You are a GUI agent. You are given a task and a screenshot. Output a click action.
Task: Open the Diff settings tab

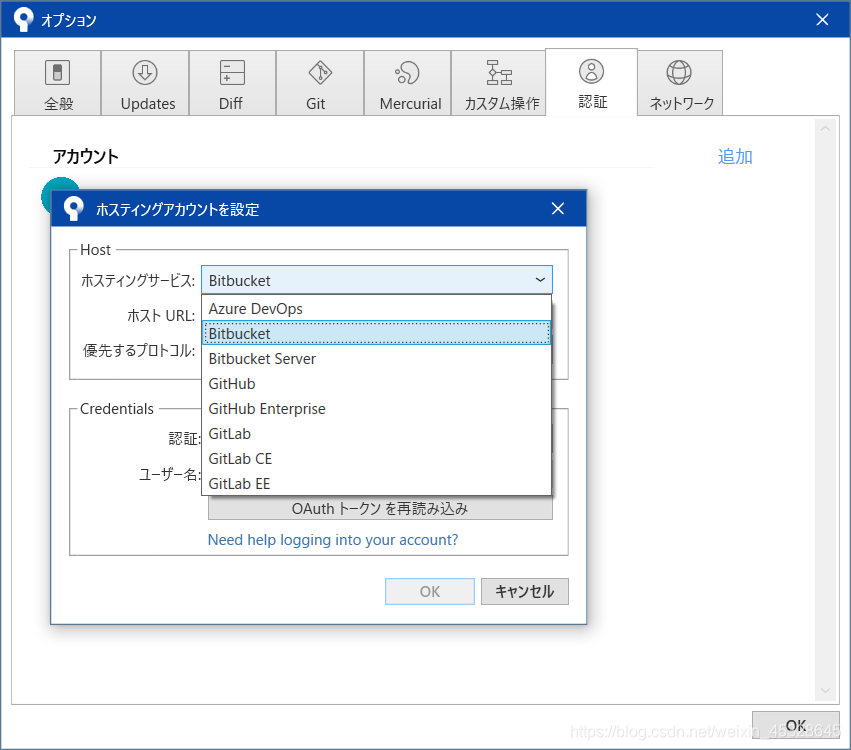tap(232, 83)
